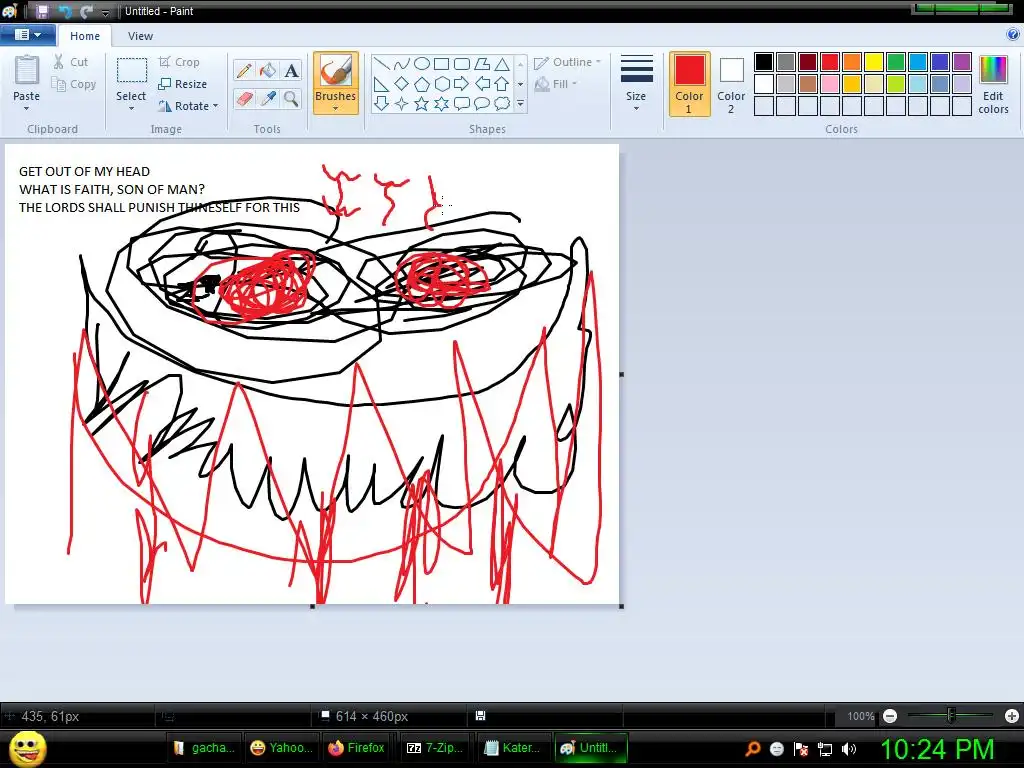Choose the Curve shape
Viewport: 1024px width, 768px height.
pos(402,63)
